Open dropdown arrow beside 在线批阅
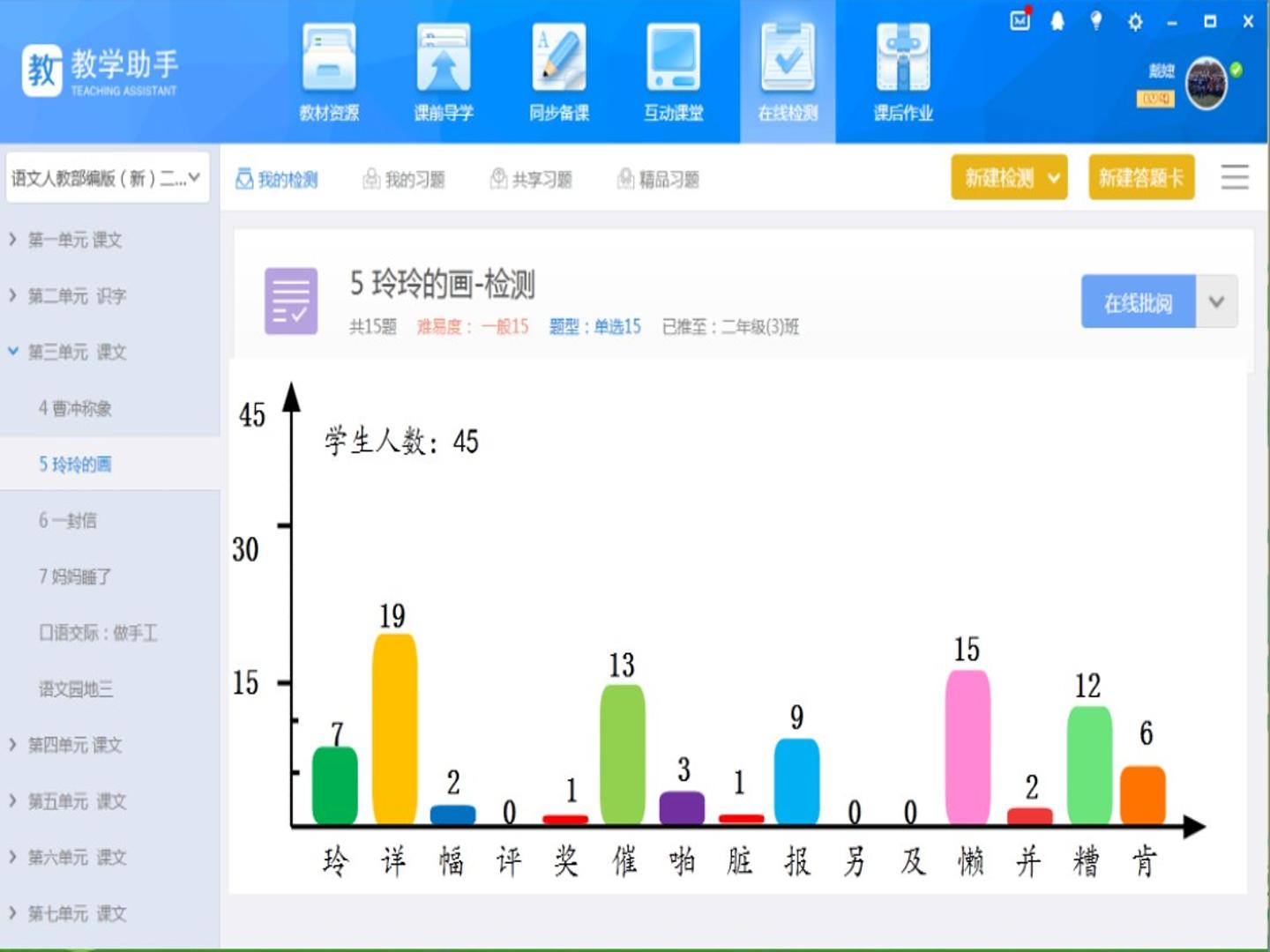Screen dimensions: 1270x952 click(x=1217, y=301)
